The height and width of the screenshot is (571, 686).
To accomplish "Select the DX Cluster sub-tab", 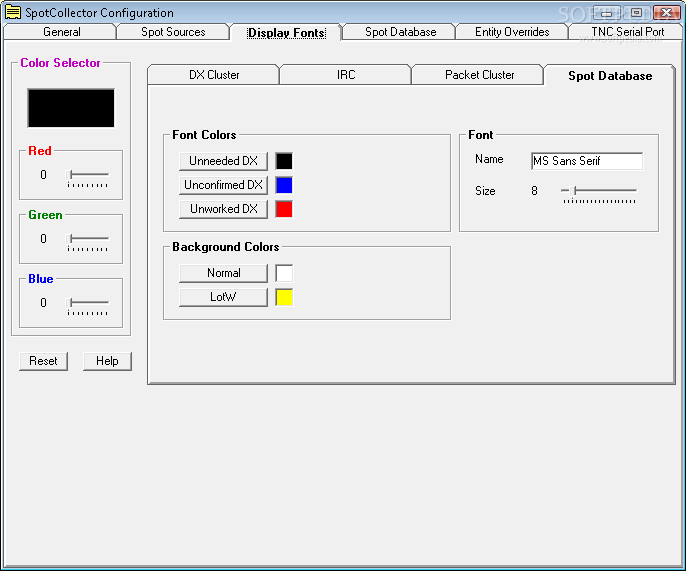I will 214,75.
